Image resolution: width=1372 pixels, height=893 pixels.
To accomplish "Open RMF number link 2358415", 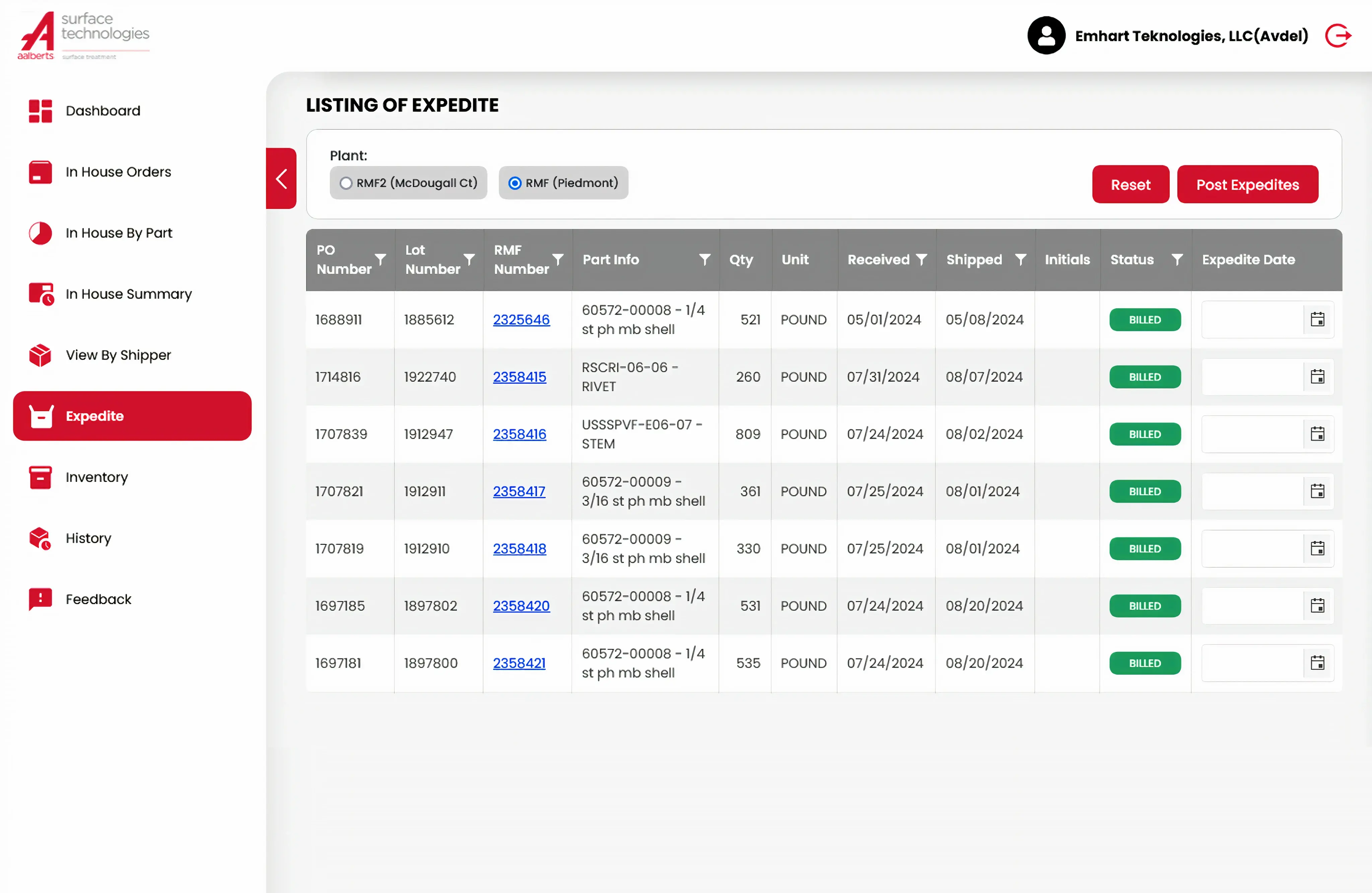I will (519, 377).
